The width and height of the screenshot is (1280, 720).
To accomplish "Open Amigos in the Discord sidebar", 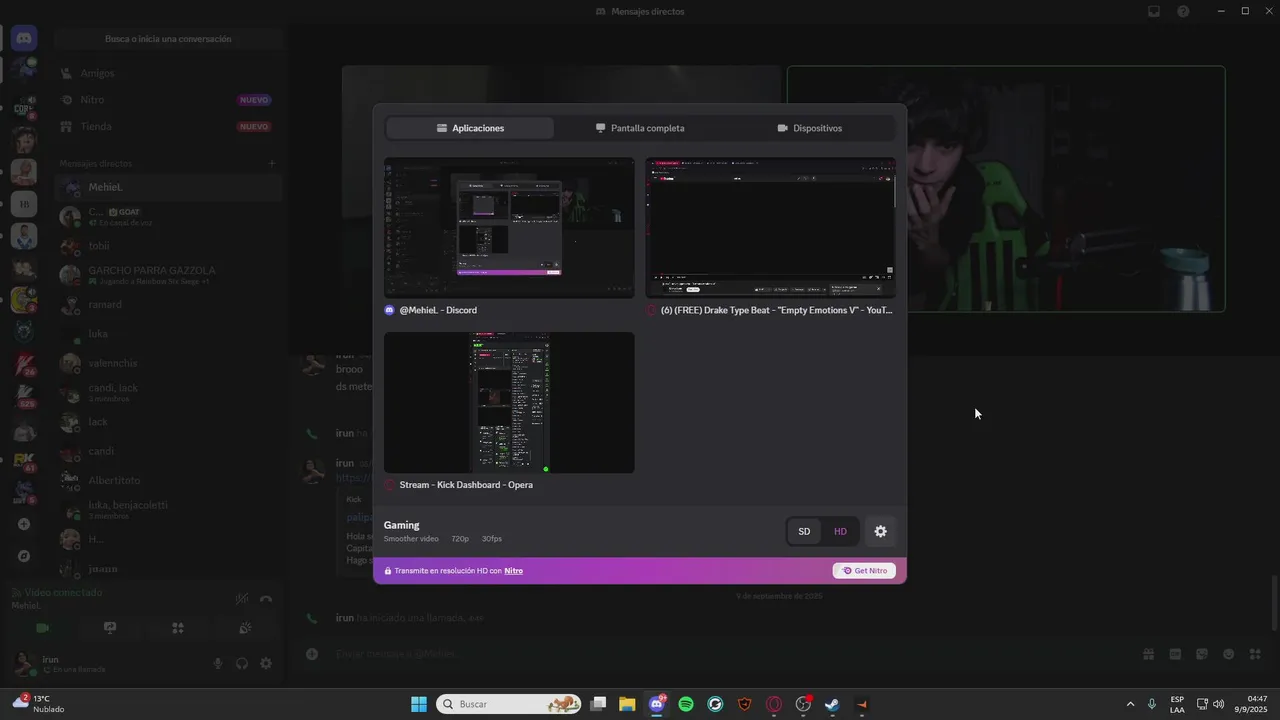I will tap(168, 73).
